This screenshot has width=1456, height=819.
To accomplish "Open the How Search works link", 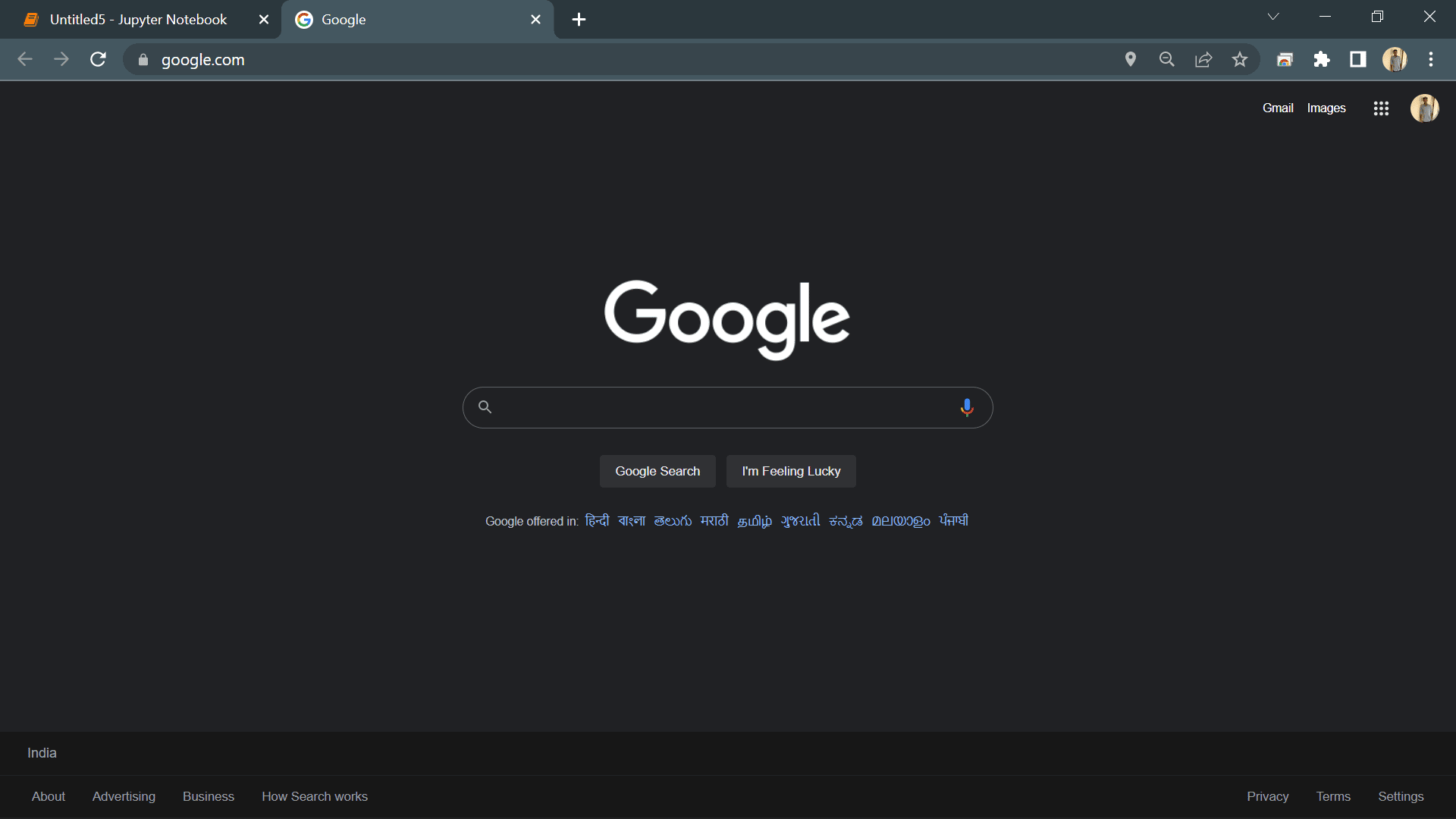I will (x=315, y=796).
